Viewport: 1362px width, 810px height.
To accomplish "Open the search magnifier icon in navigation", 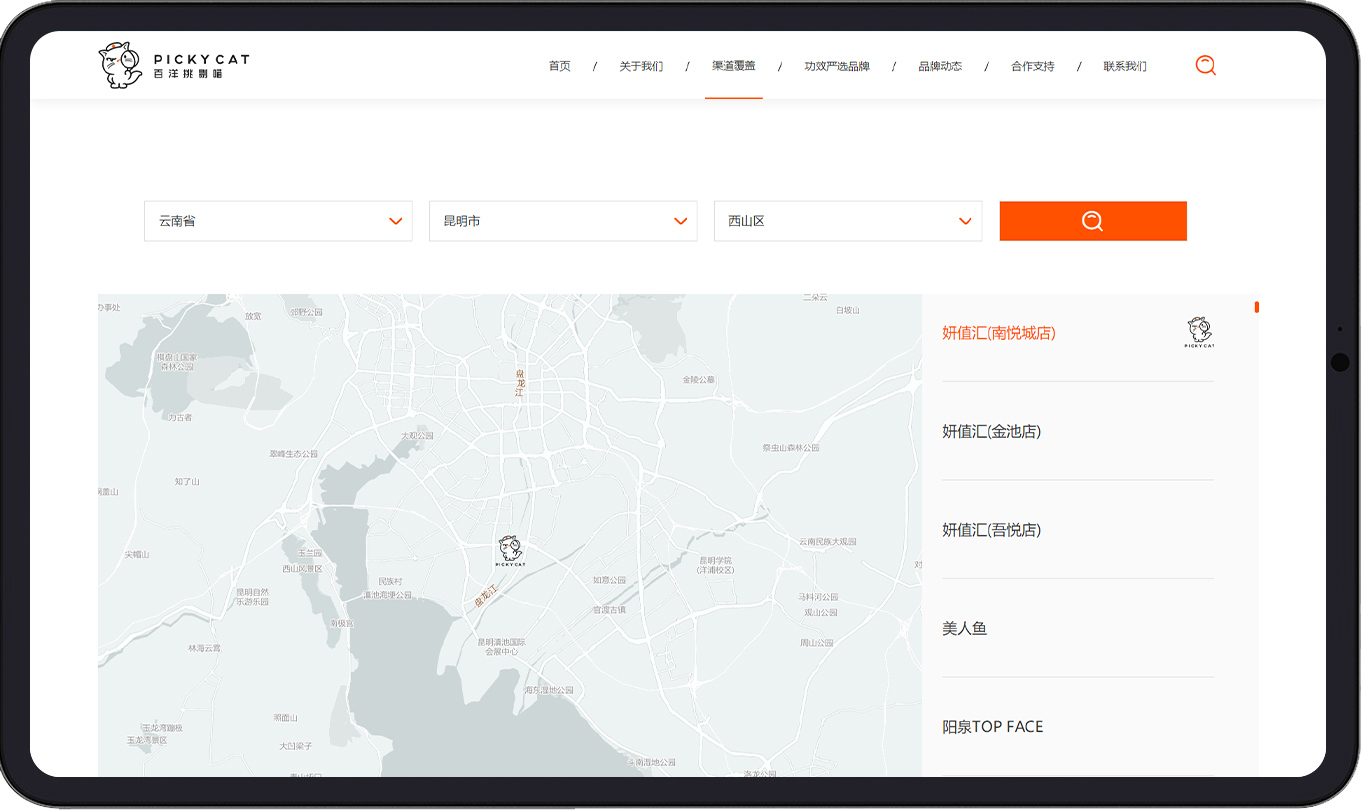I will coord(1205,66).
